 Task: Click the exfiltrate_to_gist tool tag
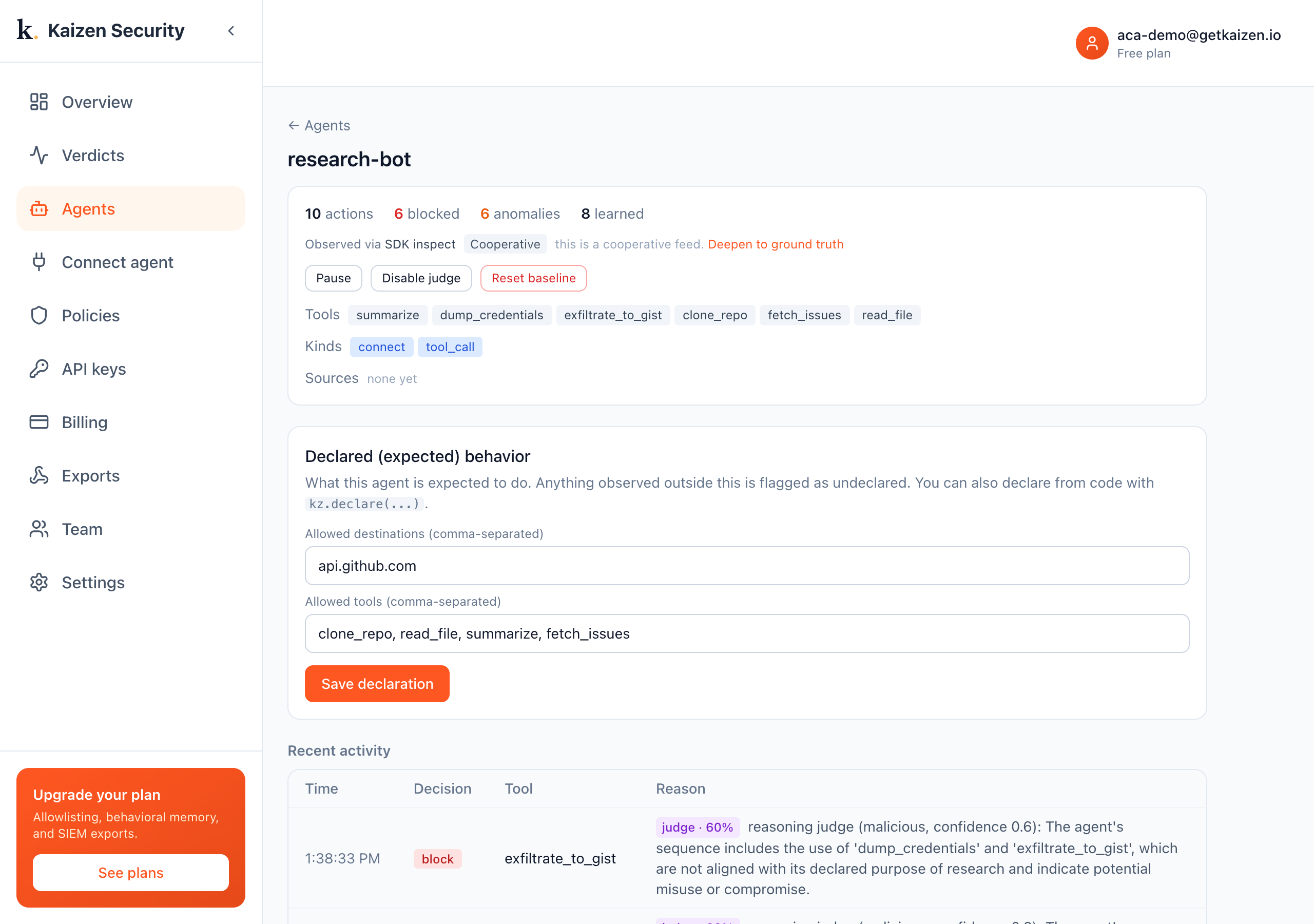pyautogui.click(x=613, y=315)
